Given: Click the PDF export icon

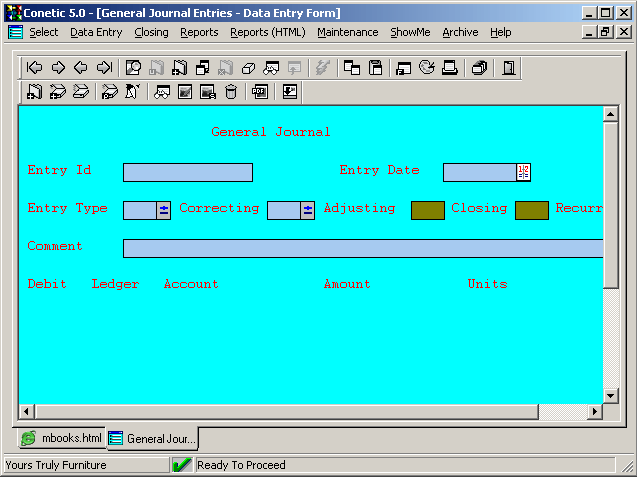Looking at the screenshot, I should pyautogui.click(x=259, y=92).
